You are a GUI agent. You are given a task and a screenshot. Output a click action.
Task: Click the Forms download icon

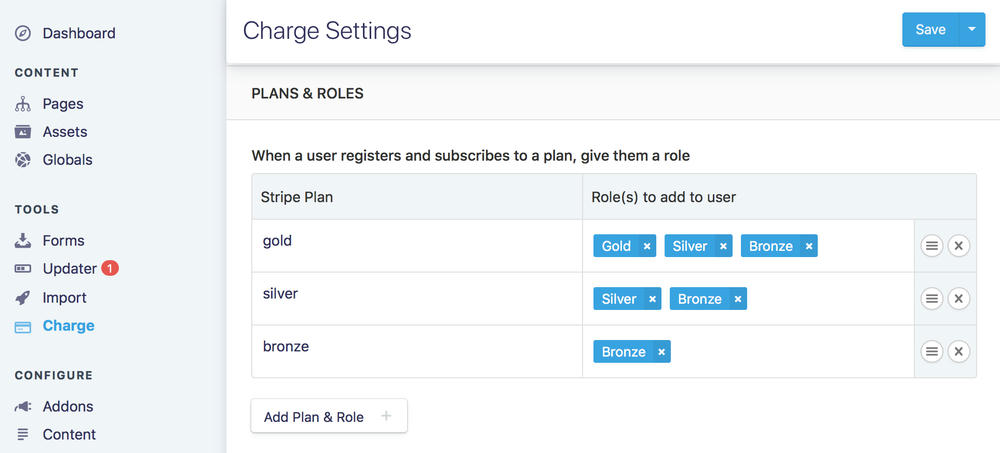tap(23, 241)
